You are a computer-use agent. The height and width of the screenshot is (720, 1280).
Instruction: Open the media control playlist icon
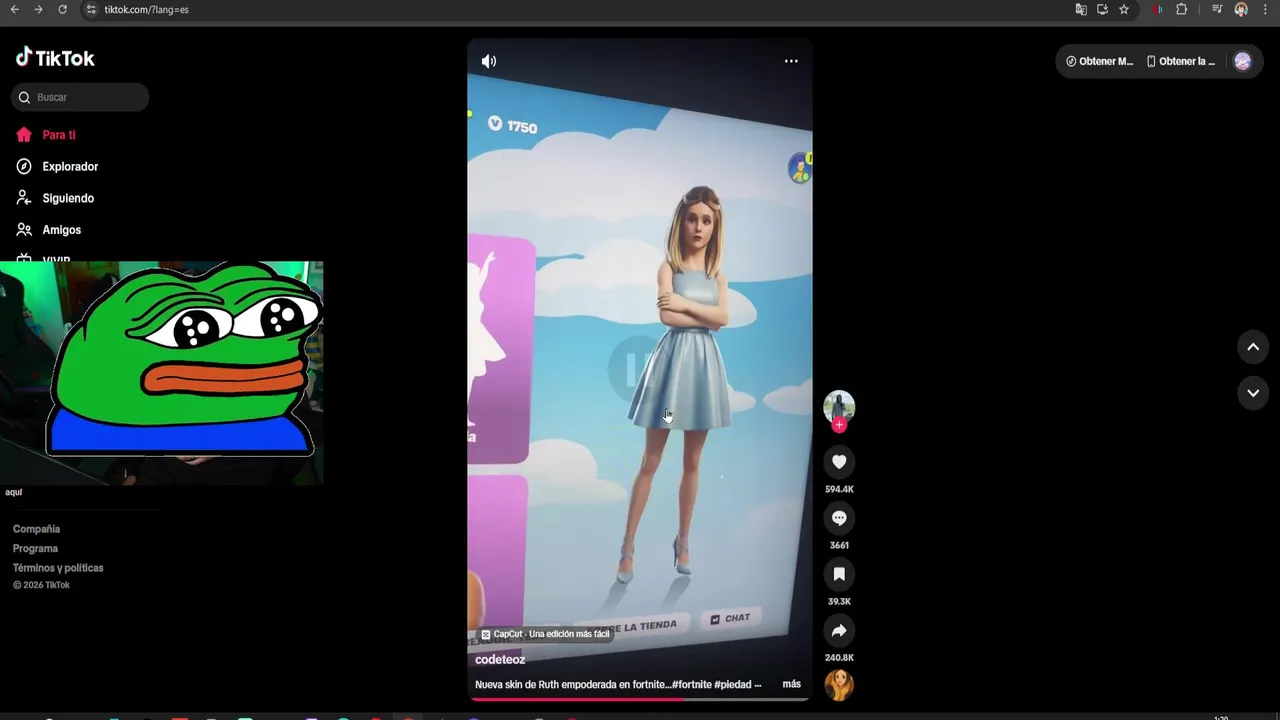pos(1217,9)
